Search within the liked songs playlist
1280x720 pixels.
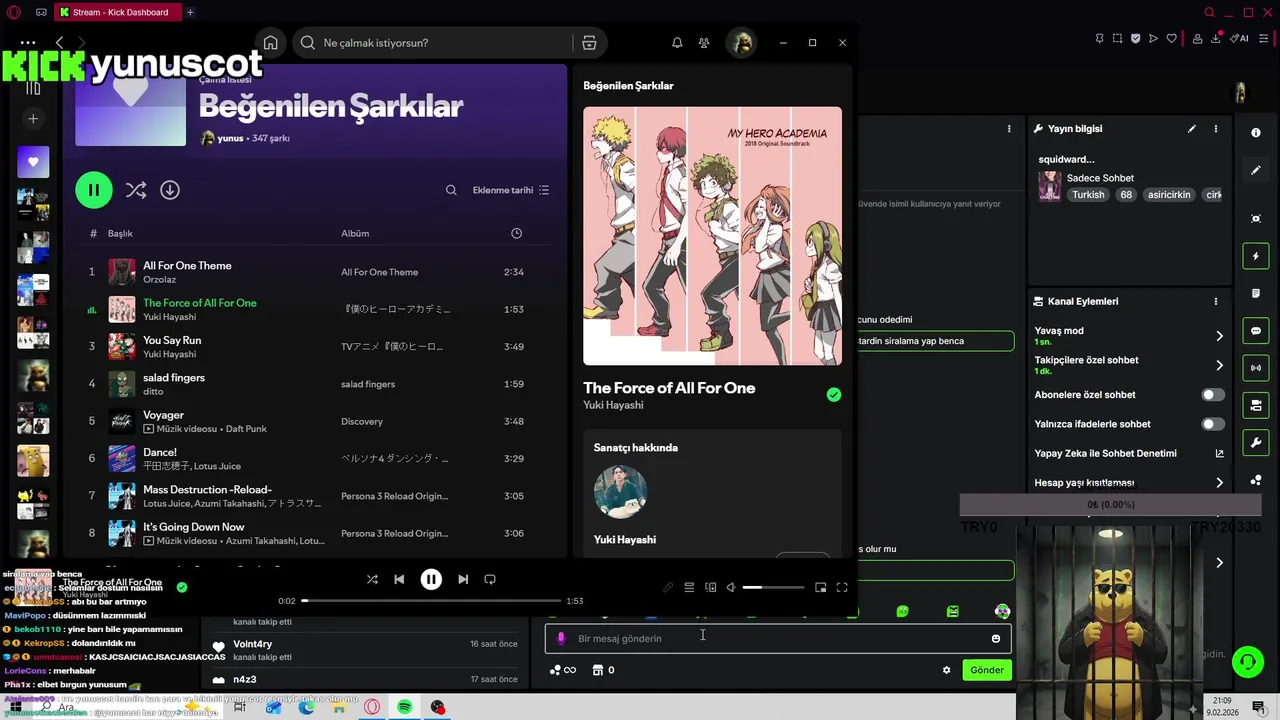coord(451,190)
